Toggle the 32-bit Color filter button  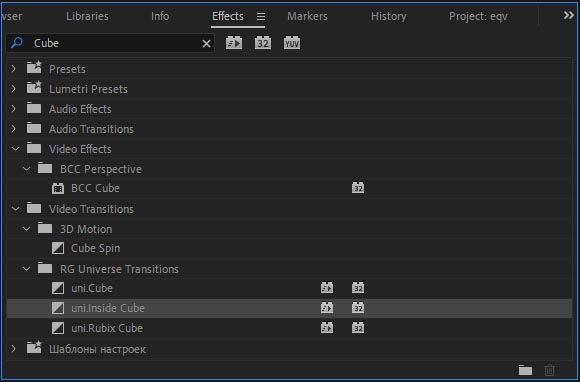[x=263, y=43]
